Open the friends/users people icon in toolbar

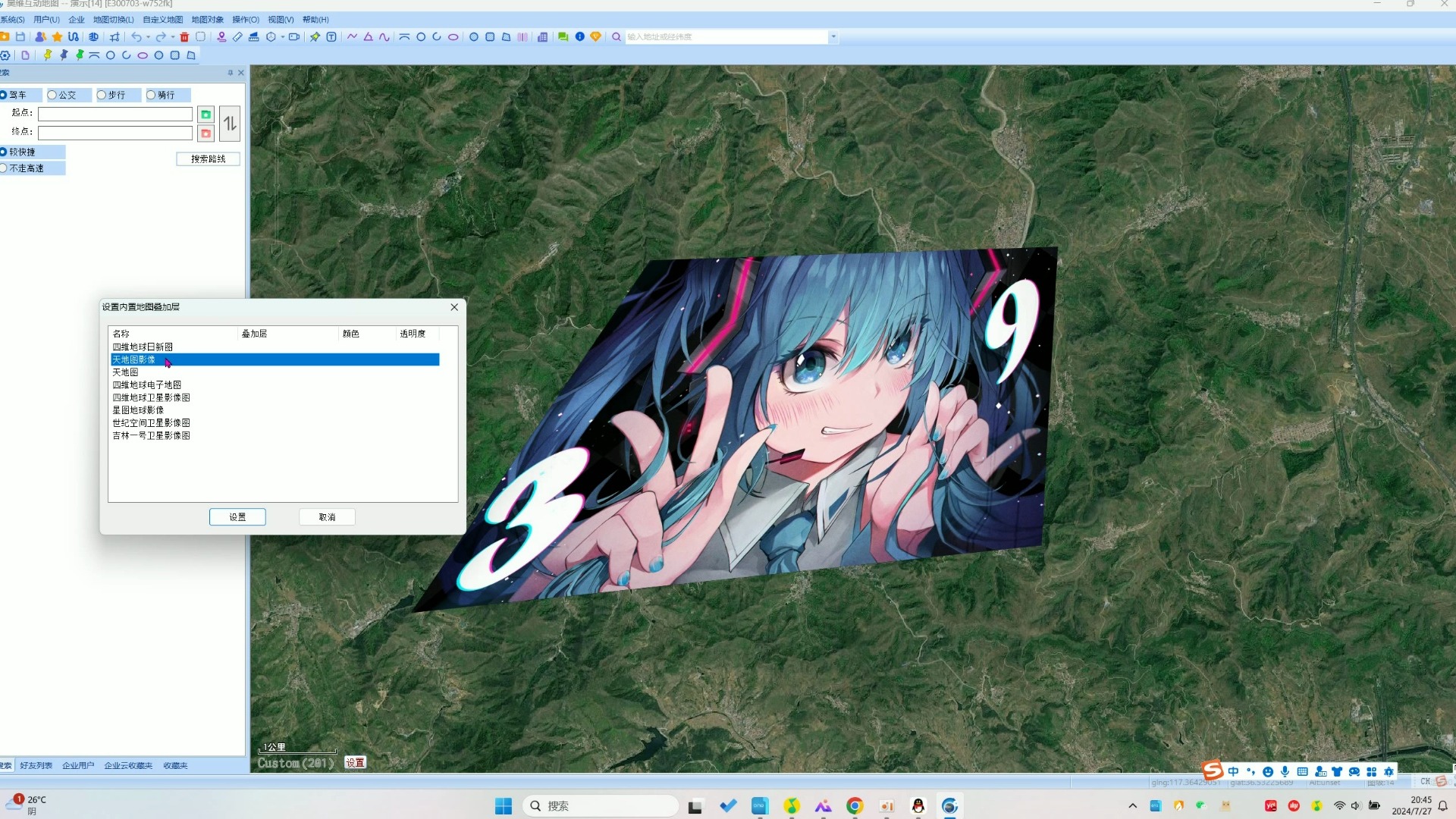pyautogui.click(x=41, y=36)
